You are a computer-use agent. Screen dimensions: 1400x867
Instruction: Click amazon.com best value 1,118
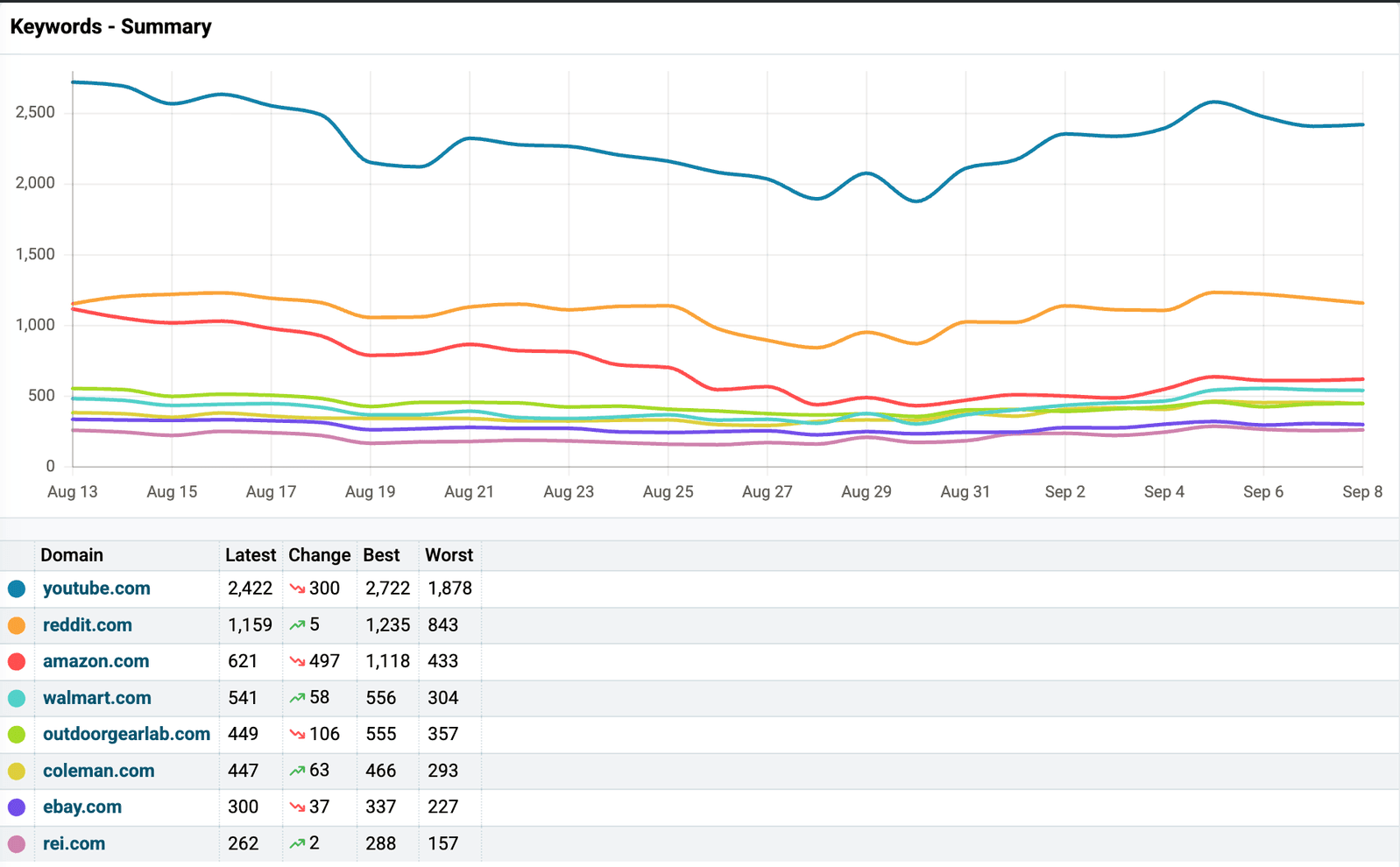(x=388, y=661)
